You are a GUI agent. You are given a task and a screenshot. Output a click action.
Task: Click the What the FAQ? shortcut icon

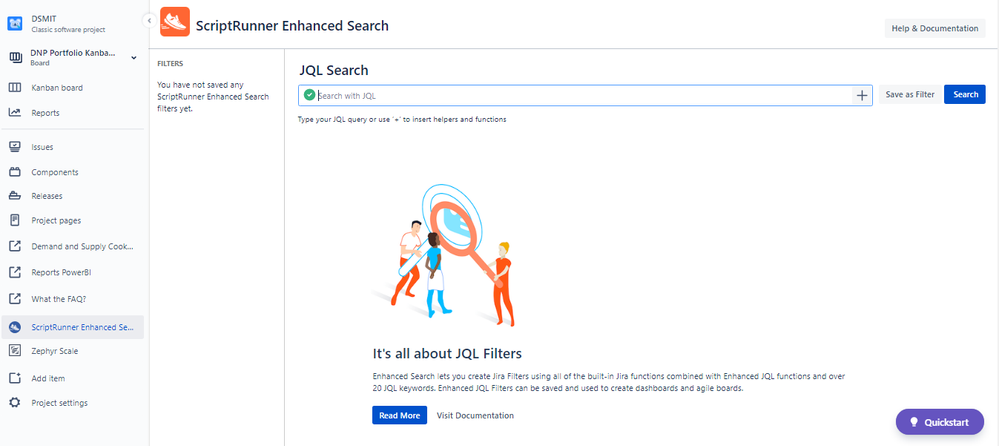pyautogui.click(x=15, y=298)
